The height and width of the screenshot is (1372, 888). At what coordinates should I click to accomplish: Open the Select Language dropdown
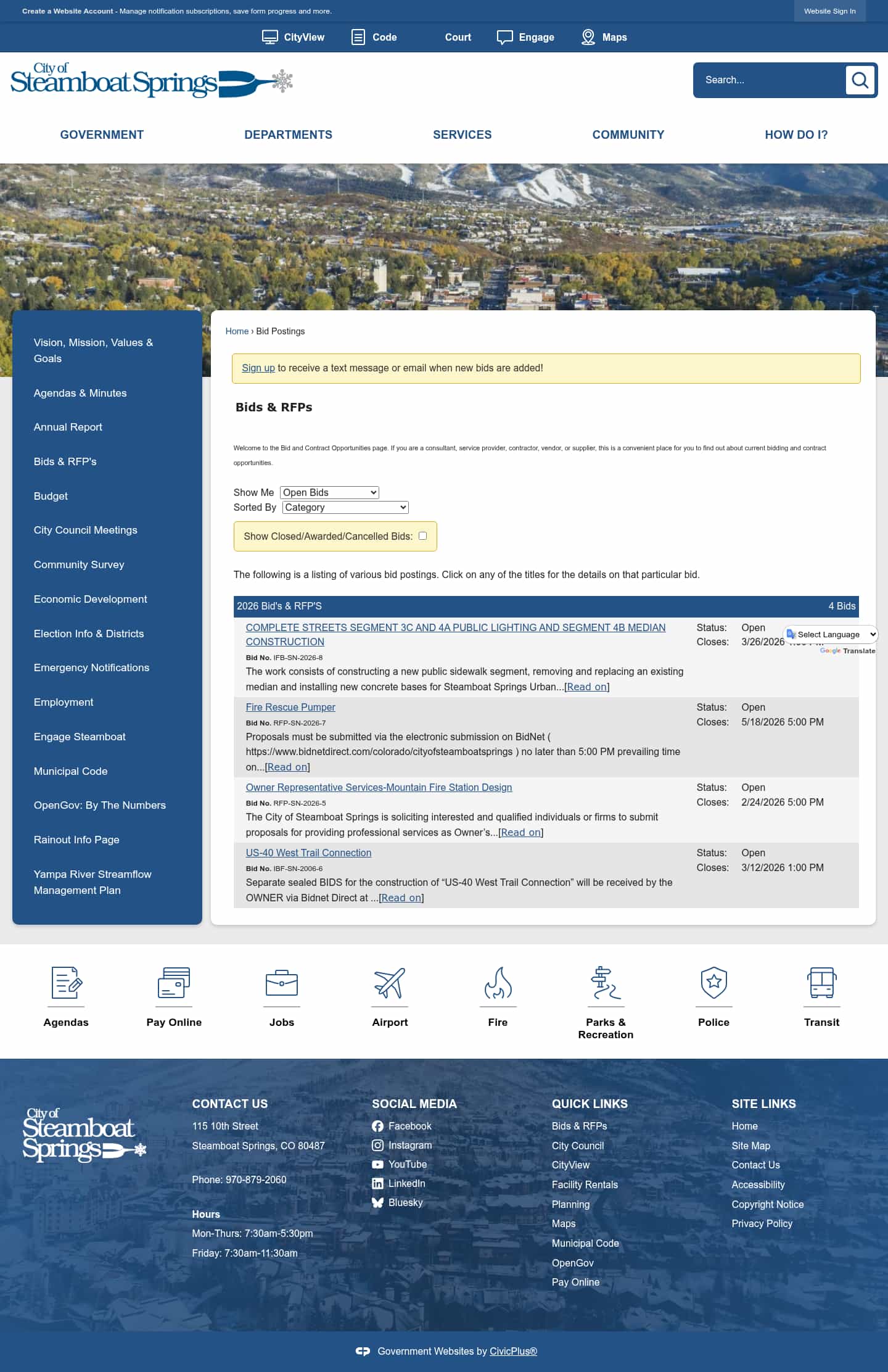[x=831, y=634]
